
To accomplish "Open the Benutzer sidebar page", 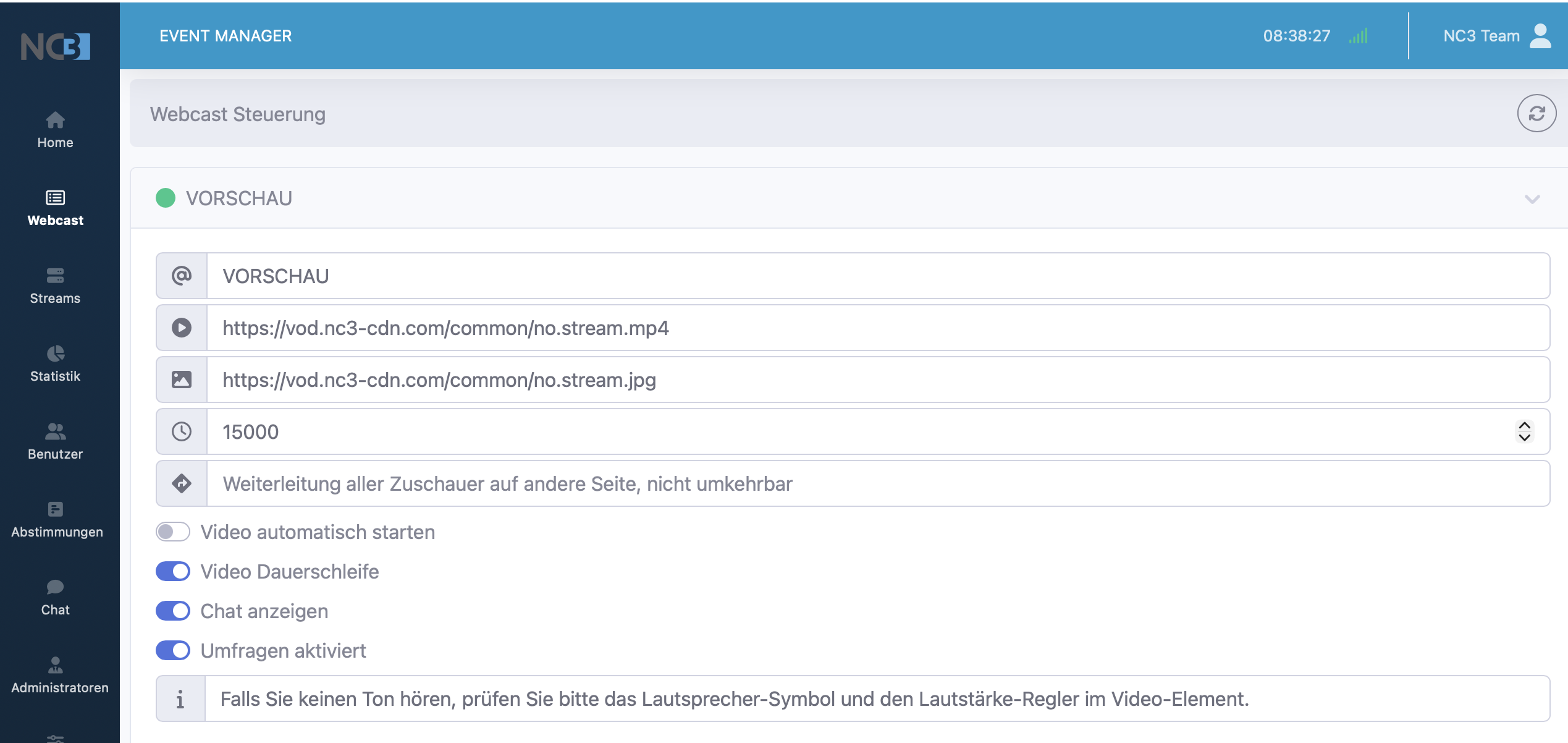I will 55,441.
